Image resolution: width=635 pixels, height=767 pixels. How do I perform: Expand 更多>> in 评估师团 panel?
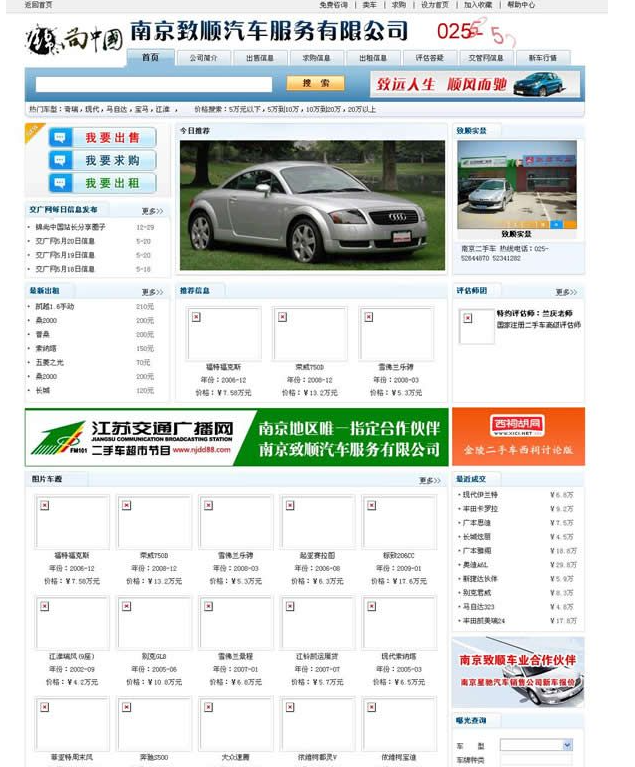(566, 292)
